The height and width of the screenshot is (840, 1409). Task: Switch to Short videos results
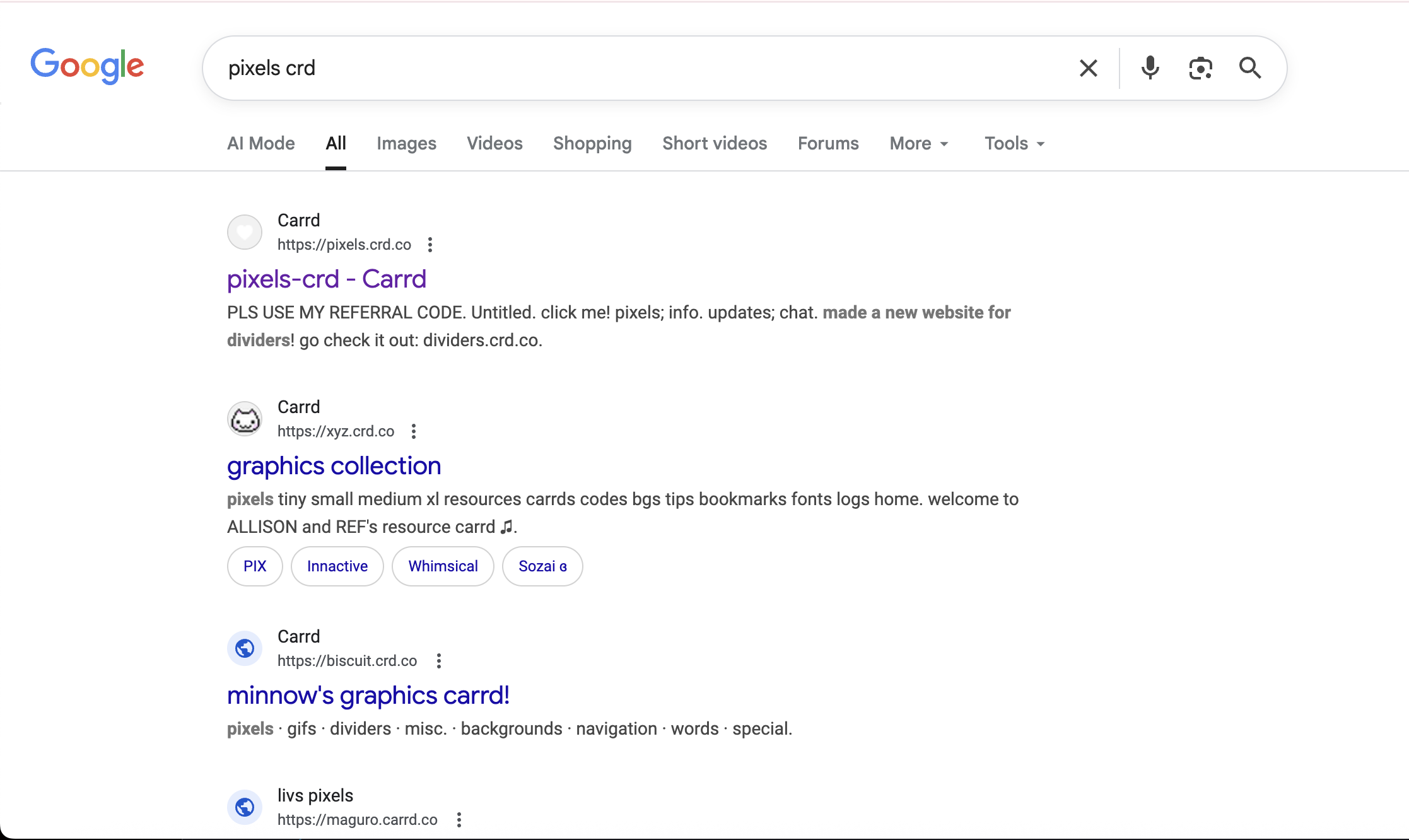click(714, 143)
